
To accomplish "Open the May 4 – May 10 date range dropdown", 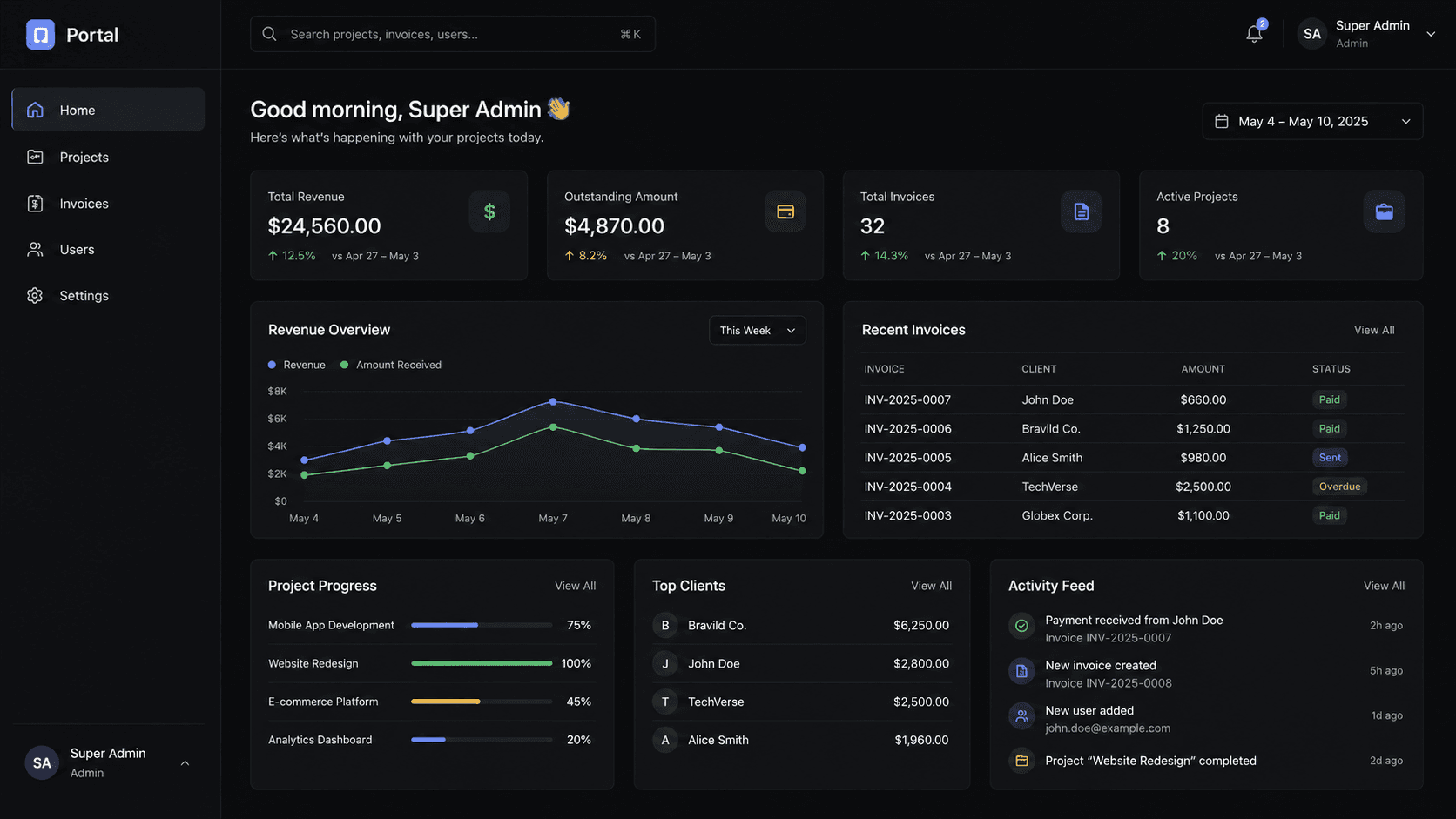I will [1312, 121].
